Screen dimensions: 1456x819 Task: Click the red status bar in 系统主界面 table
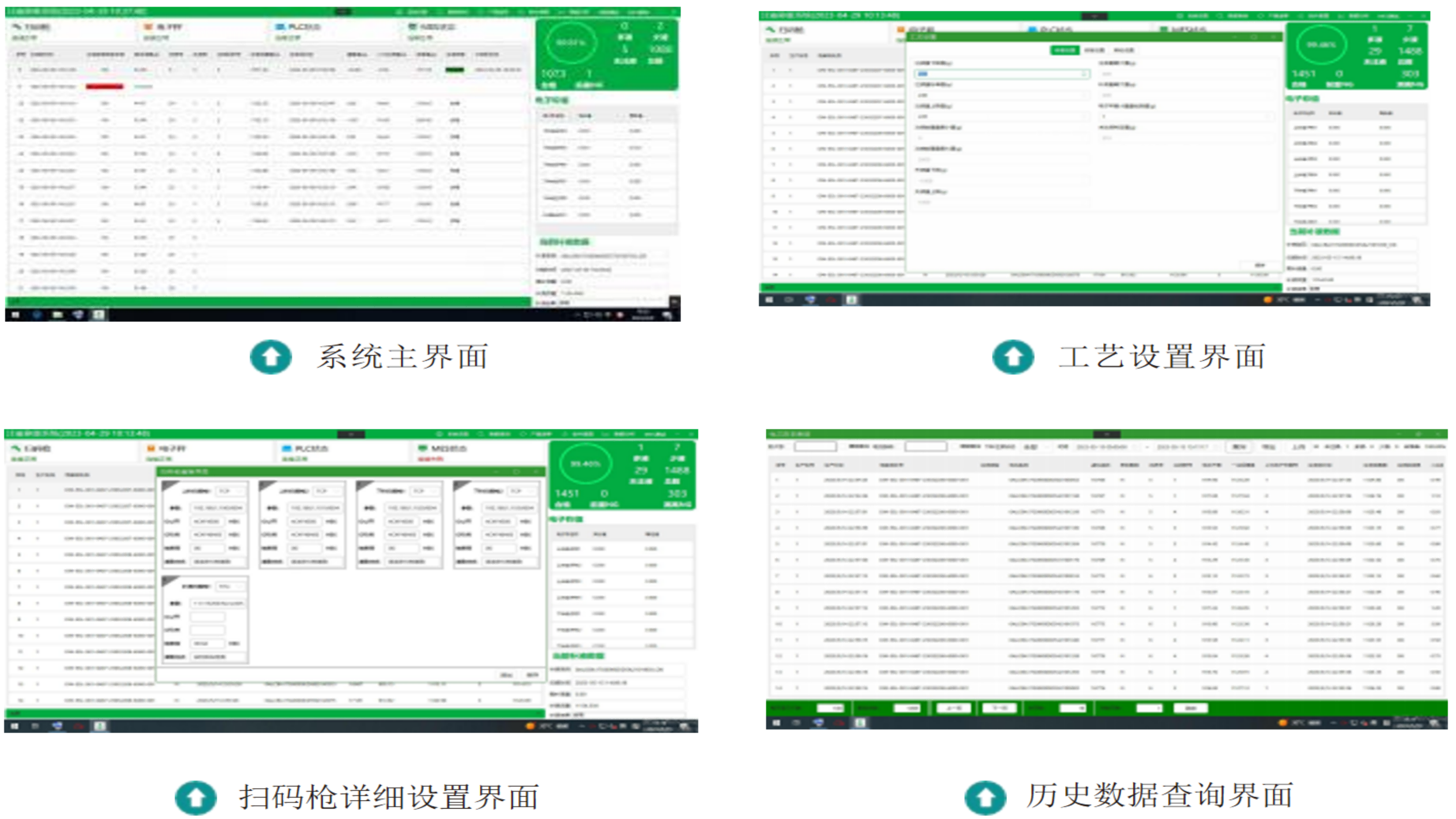coord(104,87)
